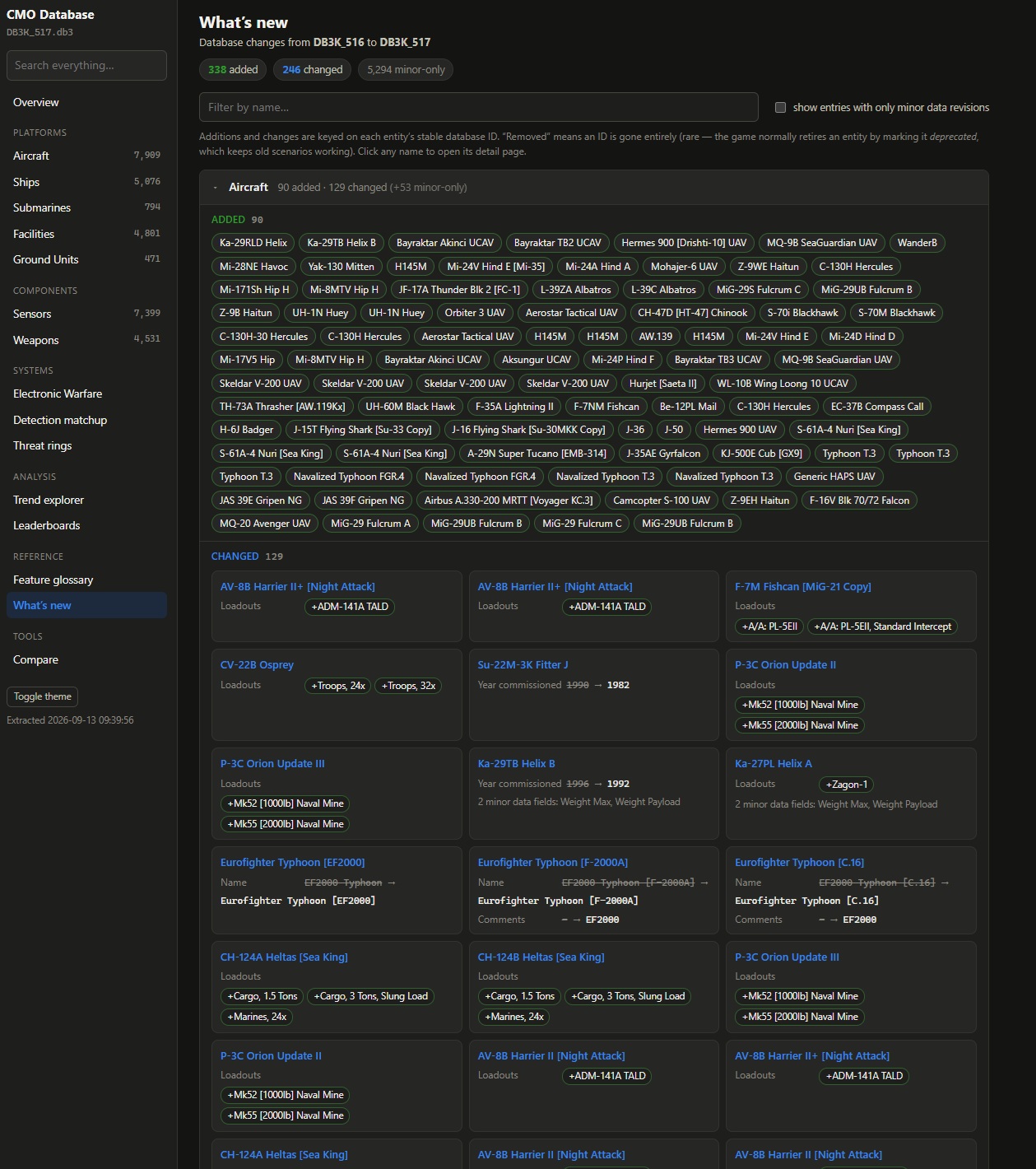Open JF-17A Thunder Blk 2 [FC-1] chip
Image resolution: width=1036 pixels, height=1169 pixels.
coord(459,290)
